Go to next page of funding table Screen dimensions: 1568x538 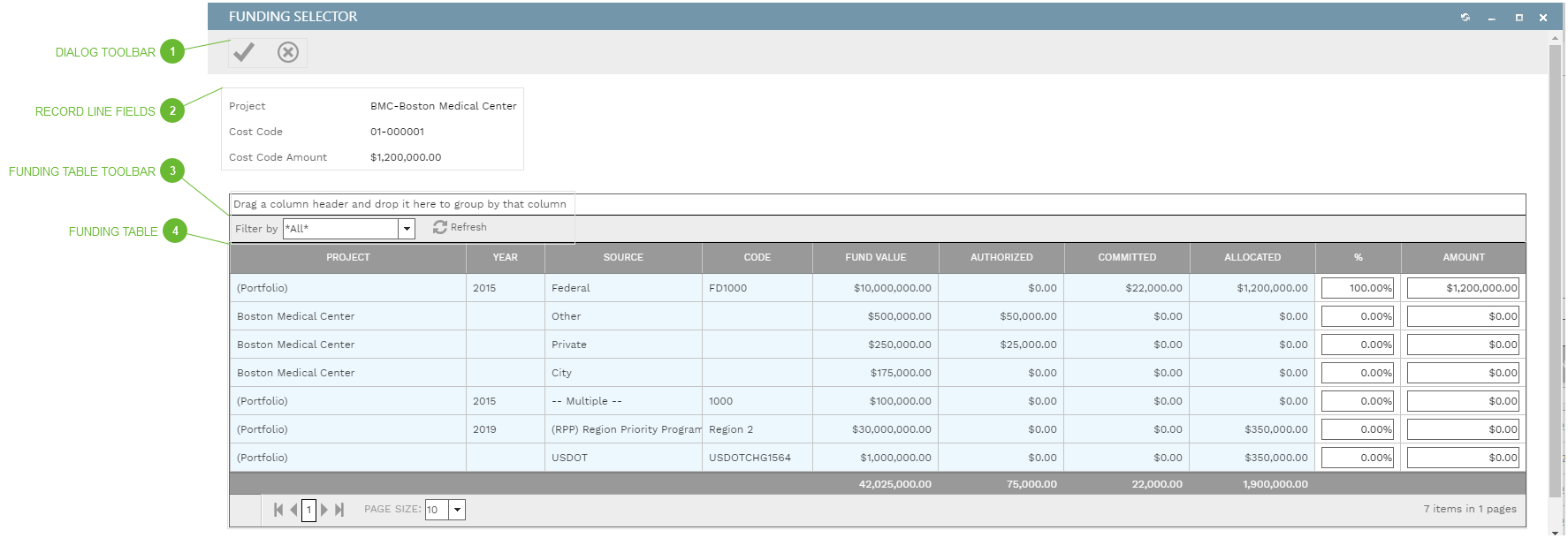click(324, 510)
